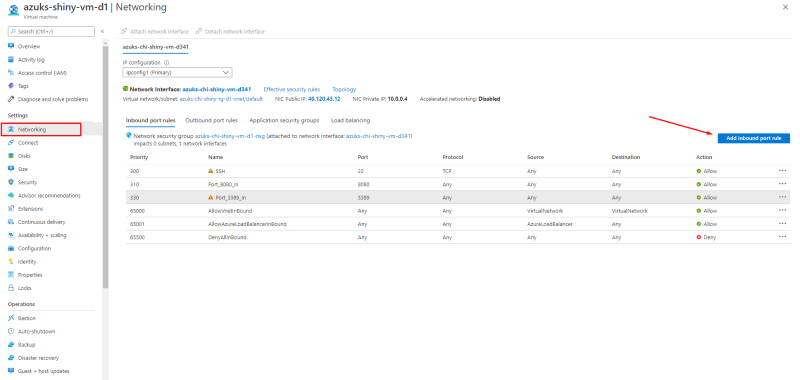Open the Disks icon

point(11,156)
